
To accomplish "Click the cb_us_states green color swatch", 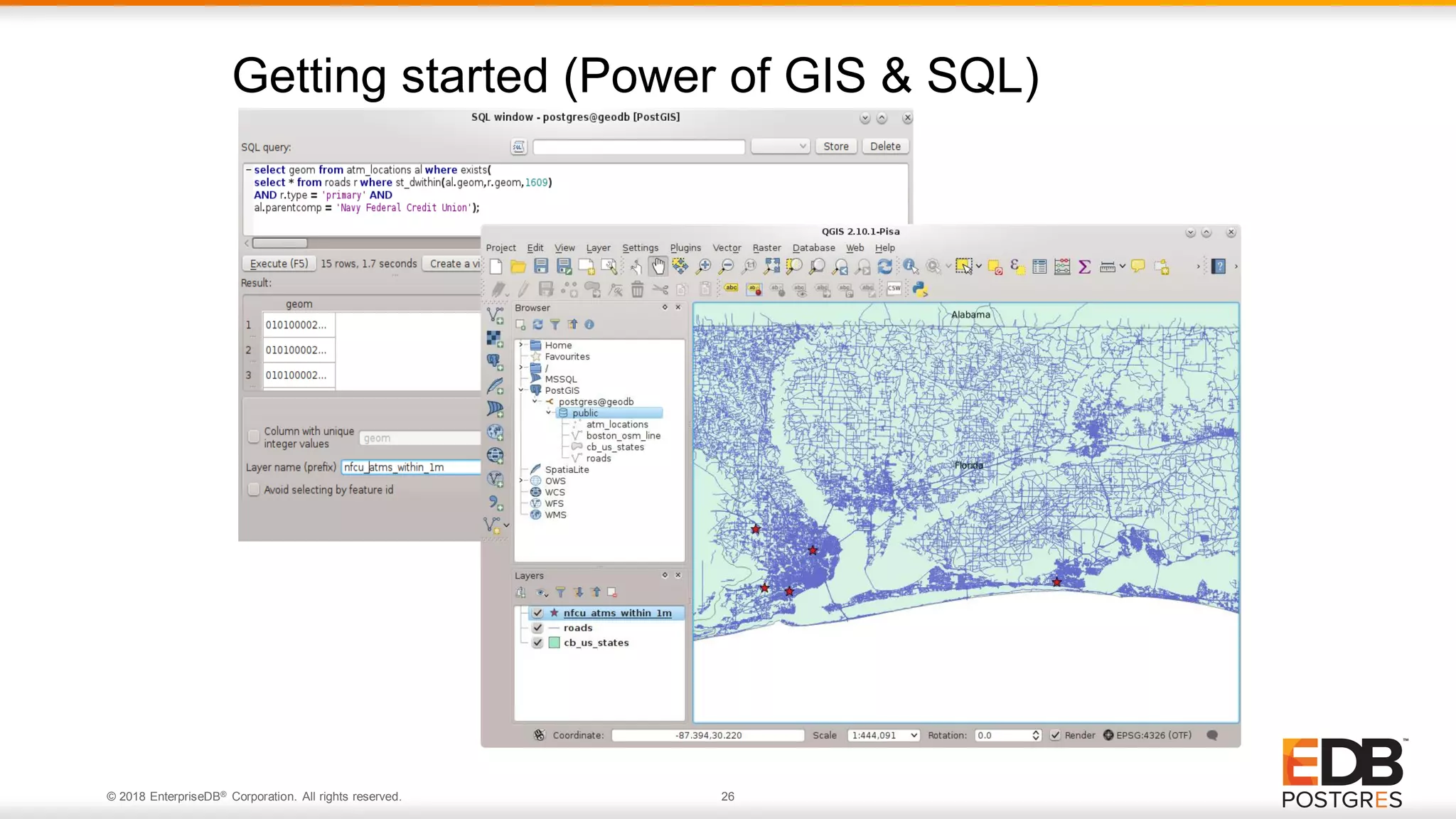I will click(555, 643).
